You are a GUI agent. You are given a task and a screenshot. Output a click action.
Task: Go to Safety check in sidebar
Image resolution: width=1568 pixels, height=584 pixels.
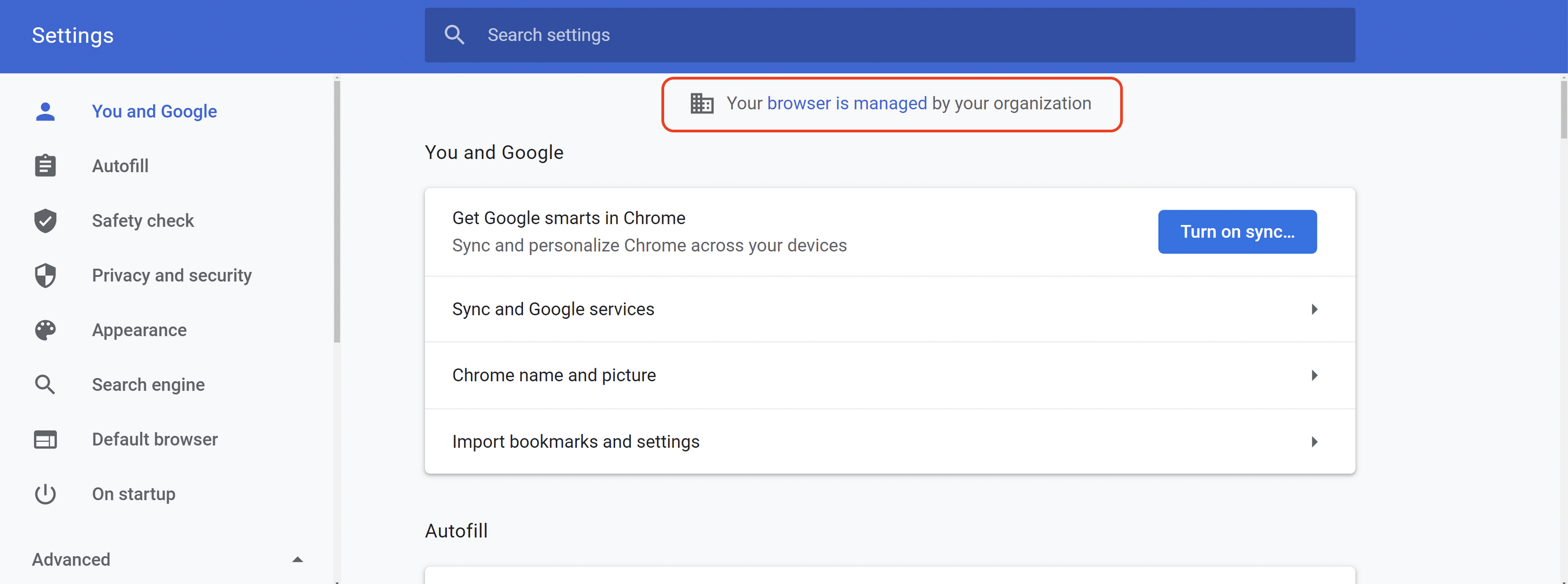click(x=142, y=221)
